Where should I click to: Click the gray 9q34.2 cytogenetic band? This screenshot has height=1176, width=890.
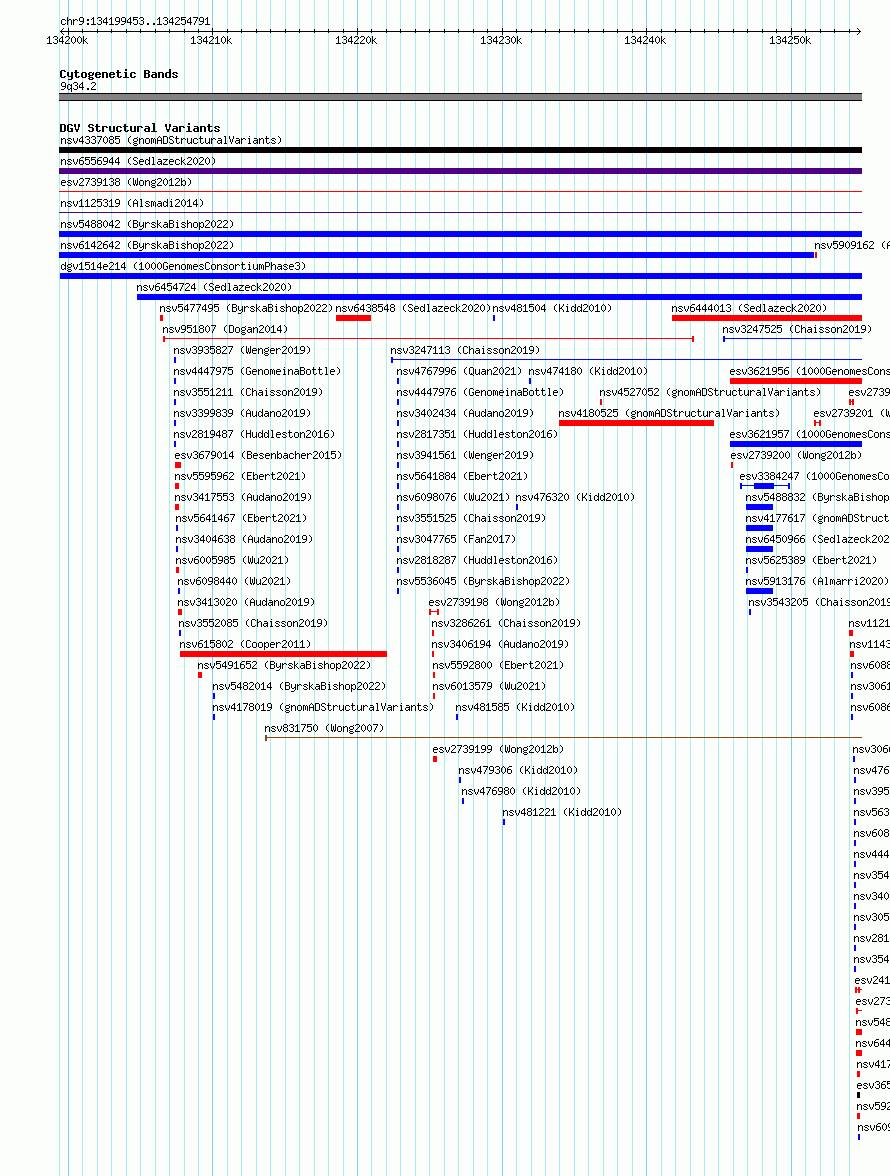461,97
